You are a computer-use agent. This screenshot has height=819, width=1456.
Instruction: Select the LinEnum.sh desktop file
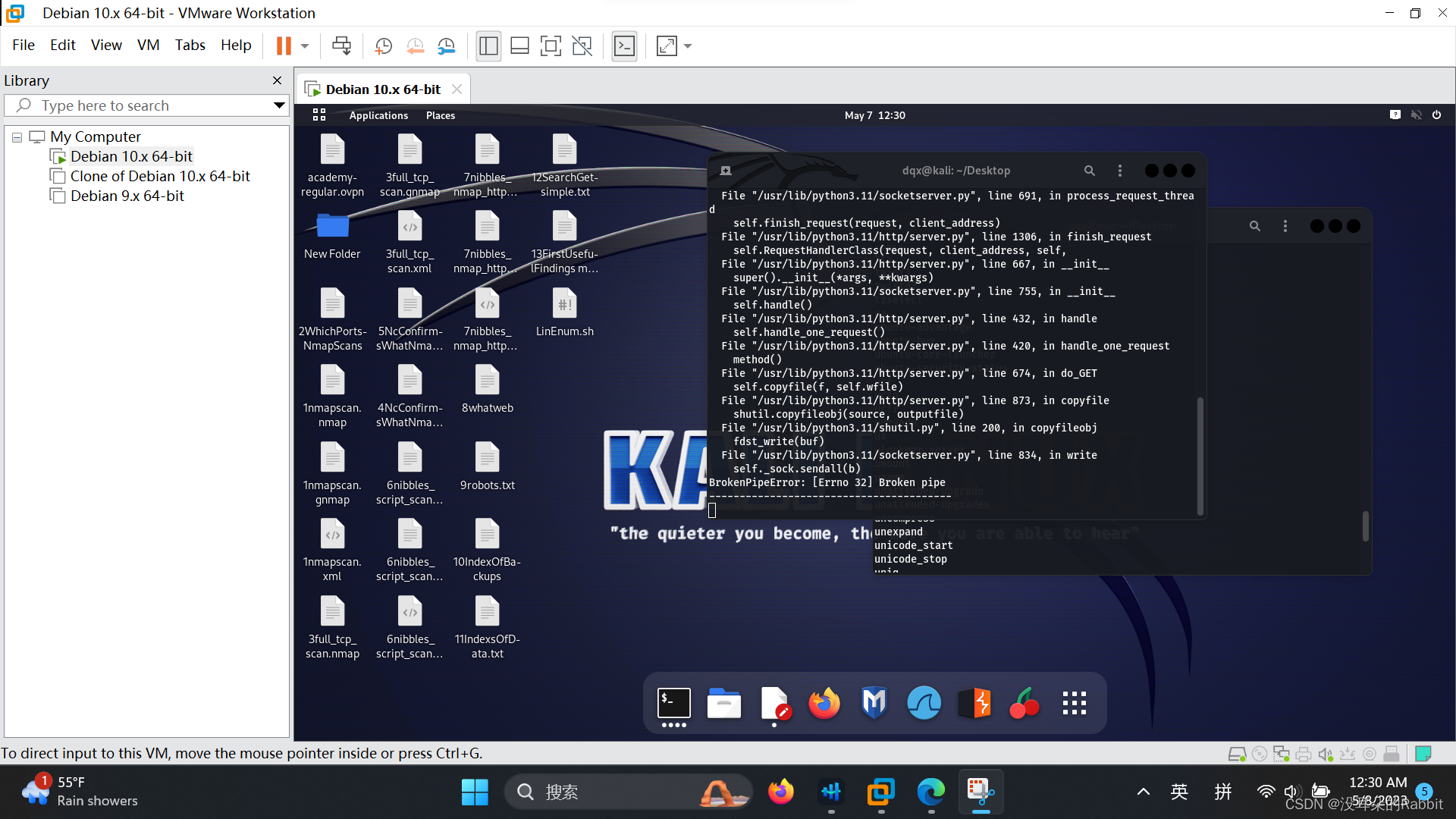click(x=565, y=312)
